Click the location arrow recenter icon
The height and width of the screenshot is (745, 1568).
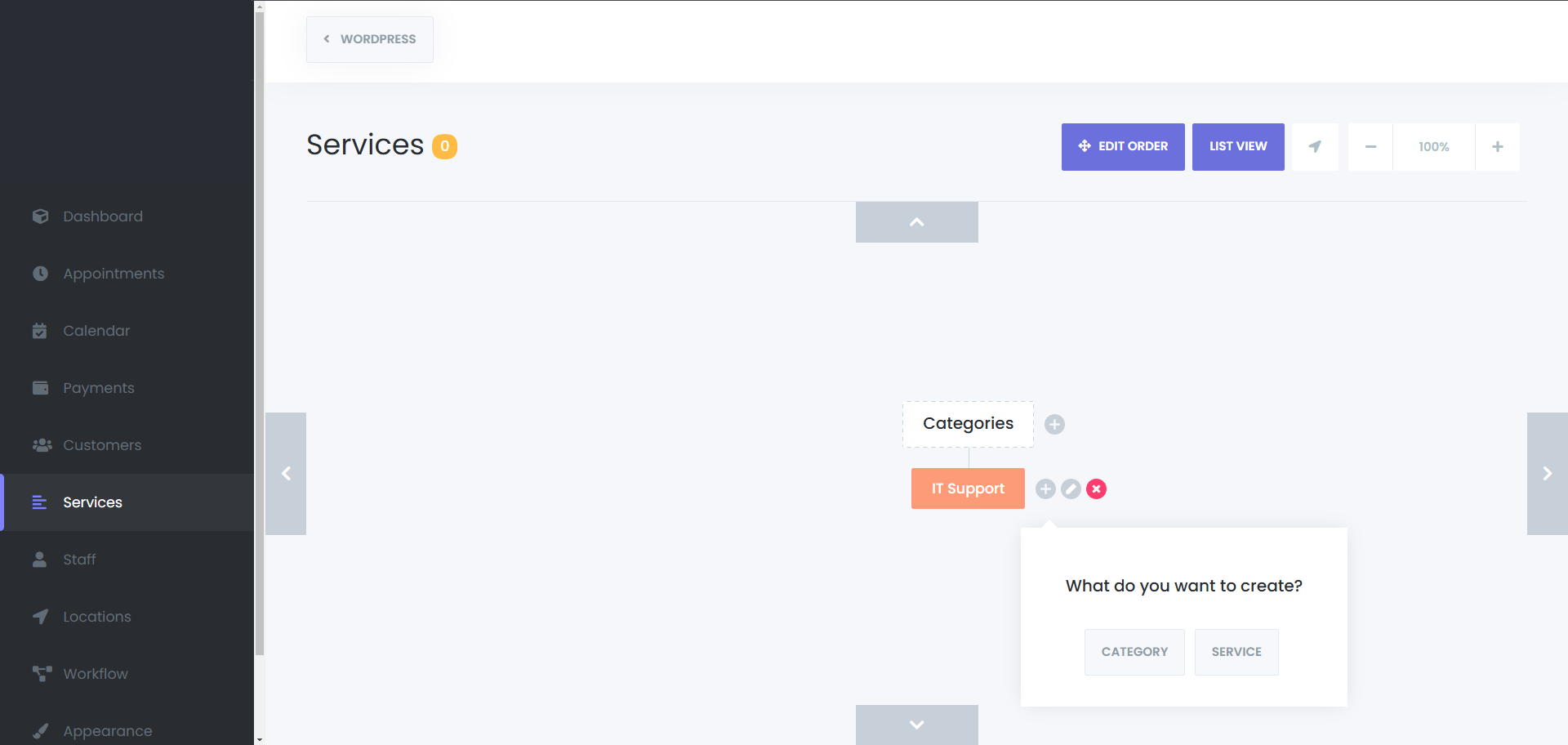click(x=1315, y=147)
